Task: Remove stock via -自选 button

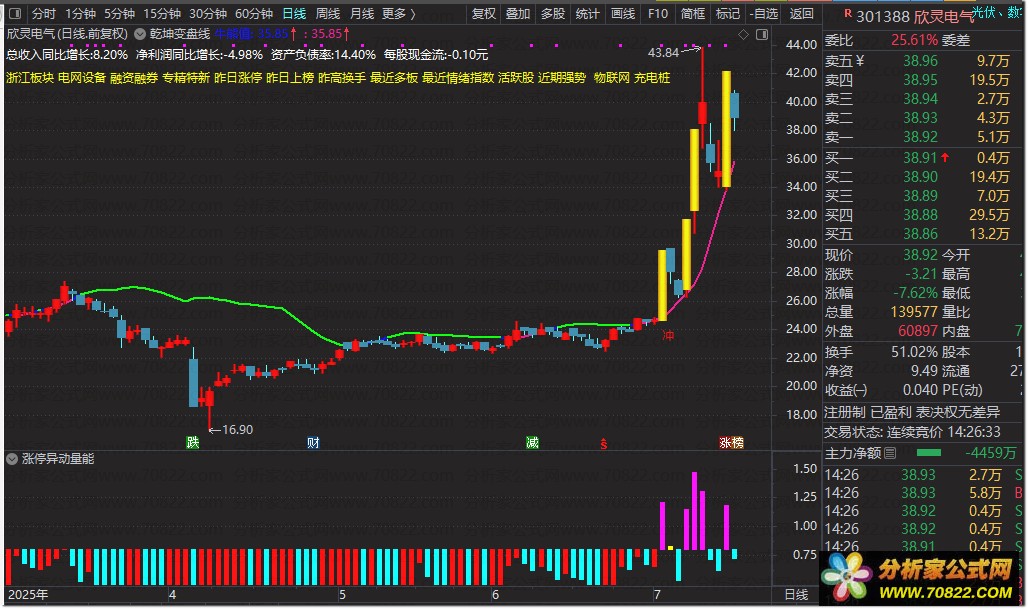Action: (764, 13)
